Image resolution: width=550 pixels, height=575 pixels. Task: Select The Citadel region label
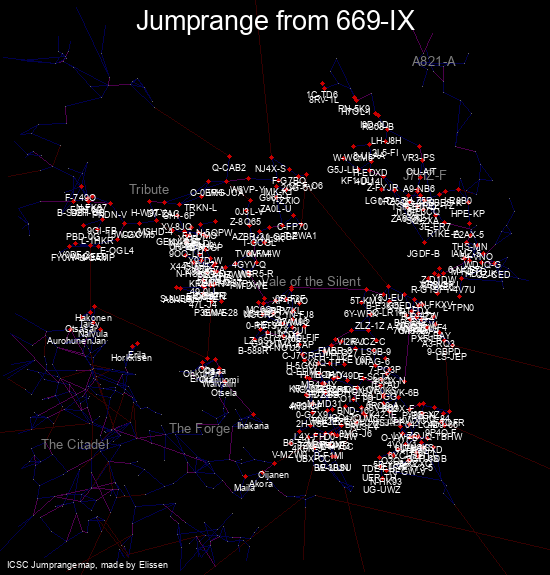pos(75,444)
